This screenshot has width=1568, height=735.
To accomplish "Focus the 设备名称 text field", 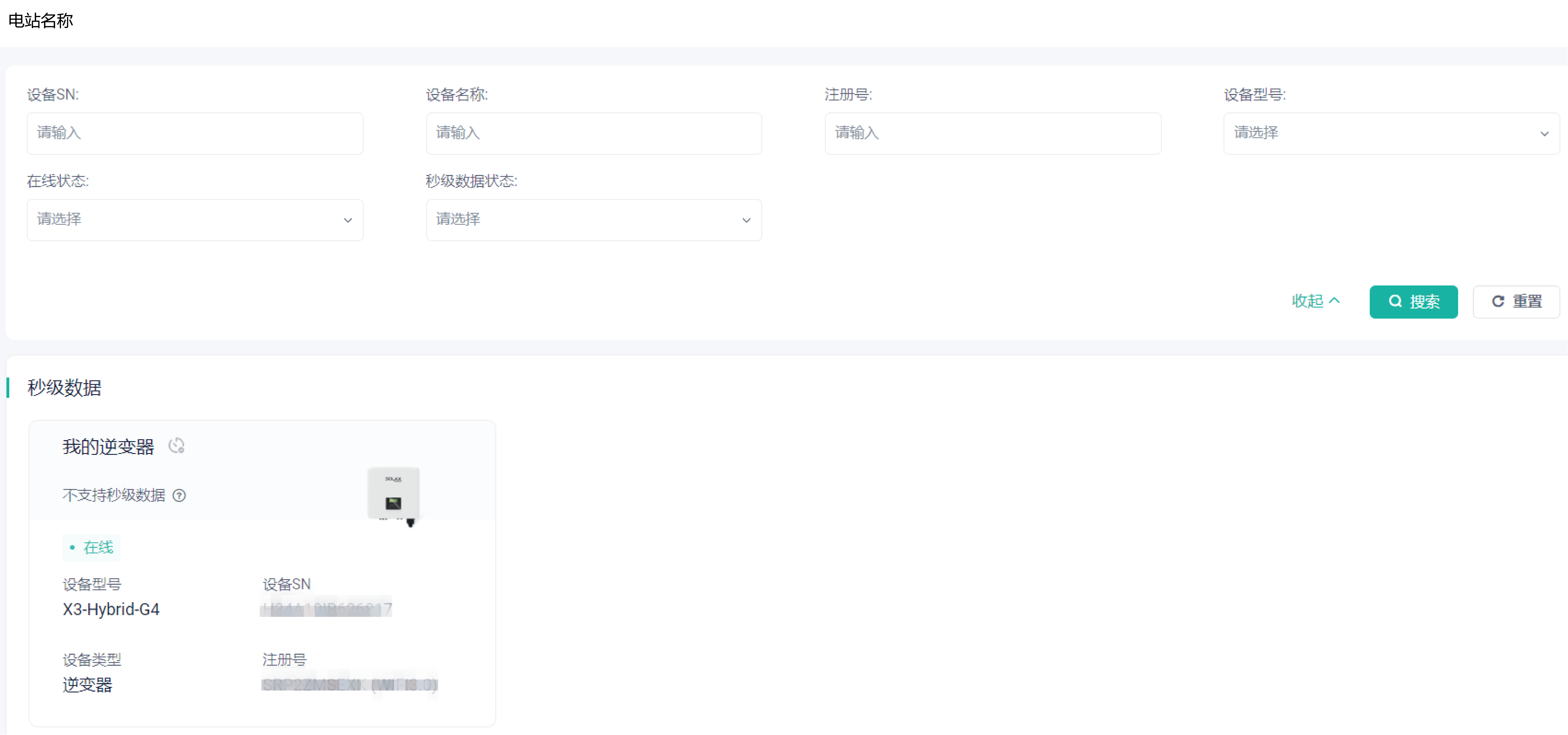I will click(x=594, y=133).
